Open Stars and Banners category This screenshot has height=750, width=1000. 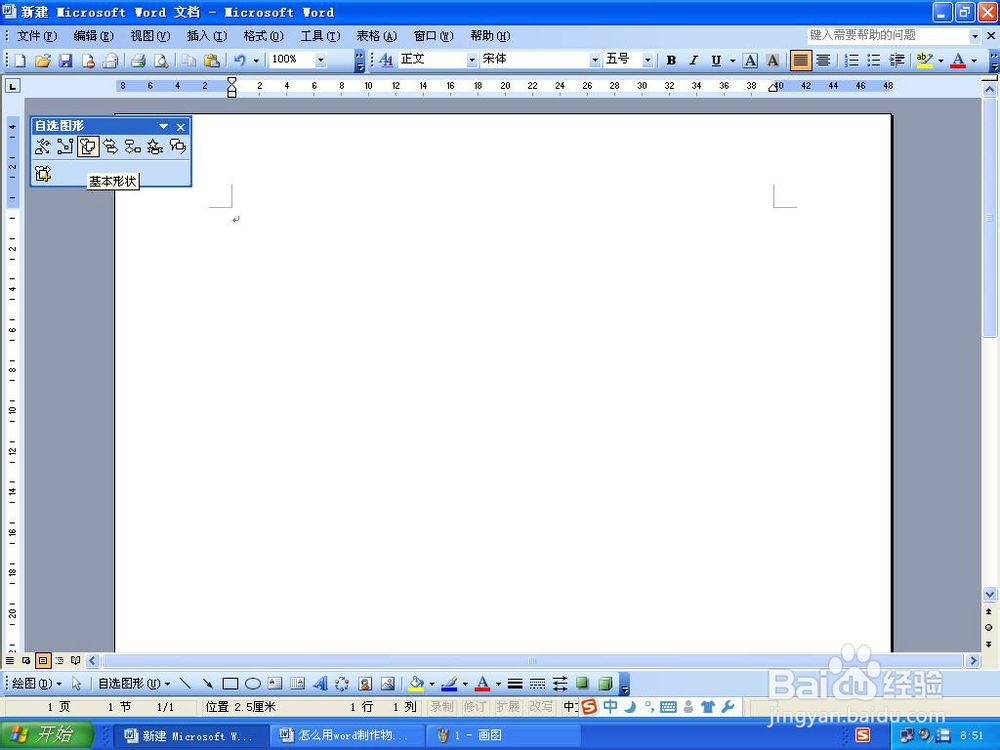pyautogui.click(x=155, y=147)
